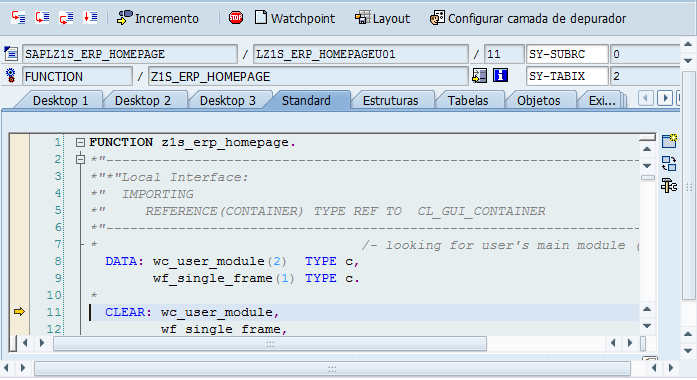This screenshot has height=380, width=697.
Task: Click the Z1S_ERP_HOMEPAGE function name field
Action: [308, 76]
